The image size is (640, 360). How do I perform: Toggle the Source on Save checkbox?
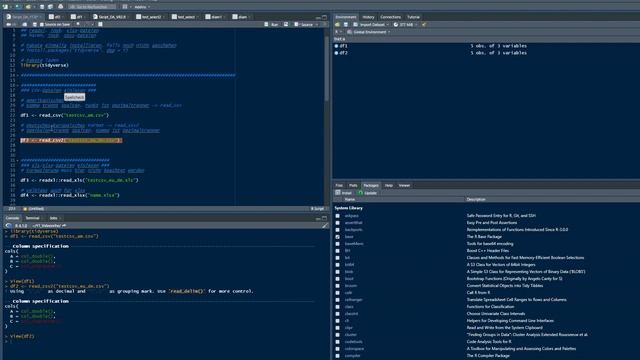pyautogui.click(x=42, y=24)
